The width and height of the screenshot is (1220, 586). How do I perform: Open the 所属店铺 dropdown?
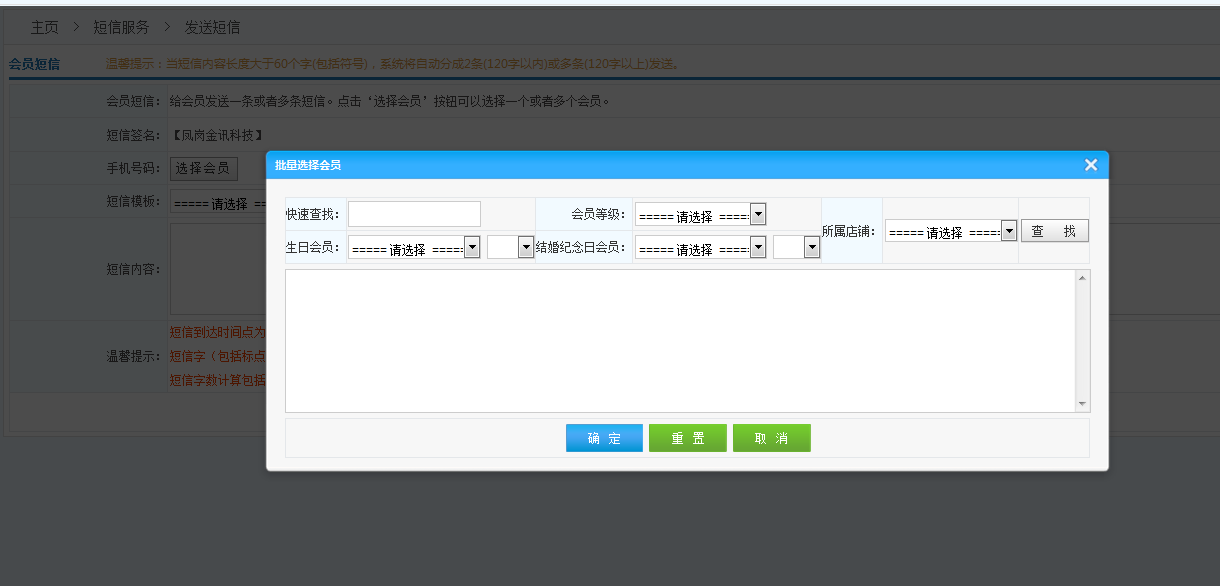pos(951,231)
